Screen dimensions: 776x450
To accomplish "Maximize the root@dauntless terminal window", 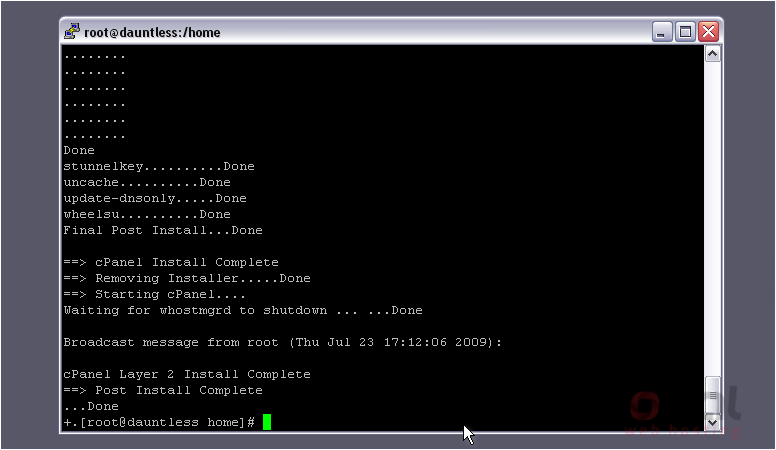I will 685,32.
